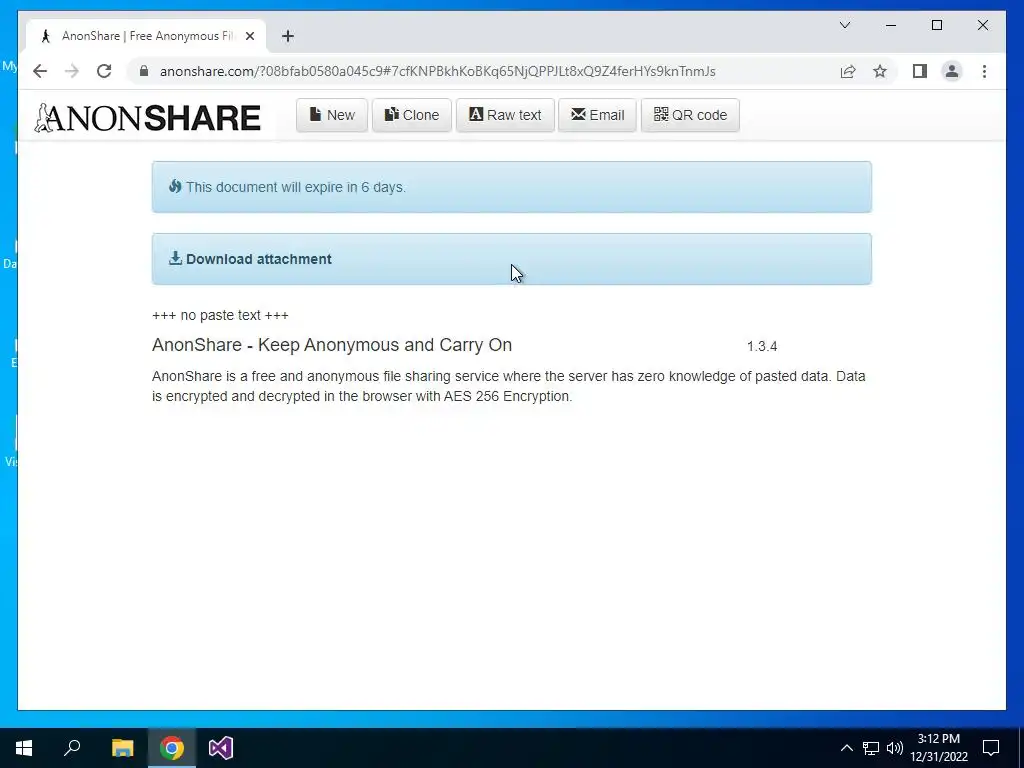Open File Explorer from the taskbar
The image size is (1024, 768).
click(x=122, y=748)
